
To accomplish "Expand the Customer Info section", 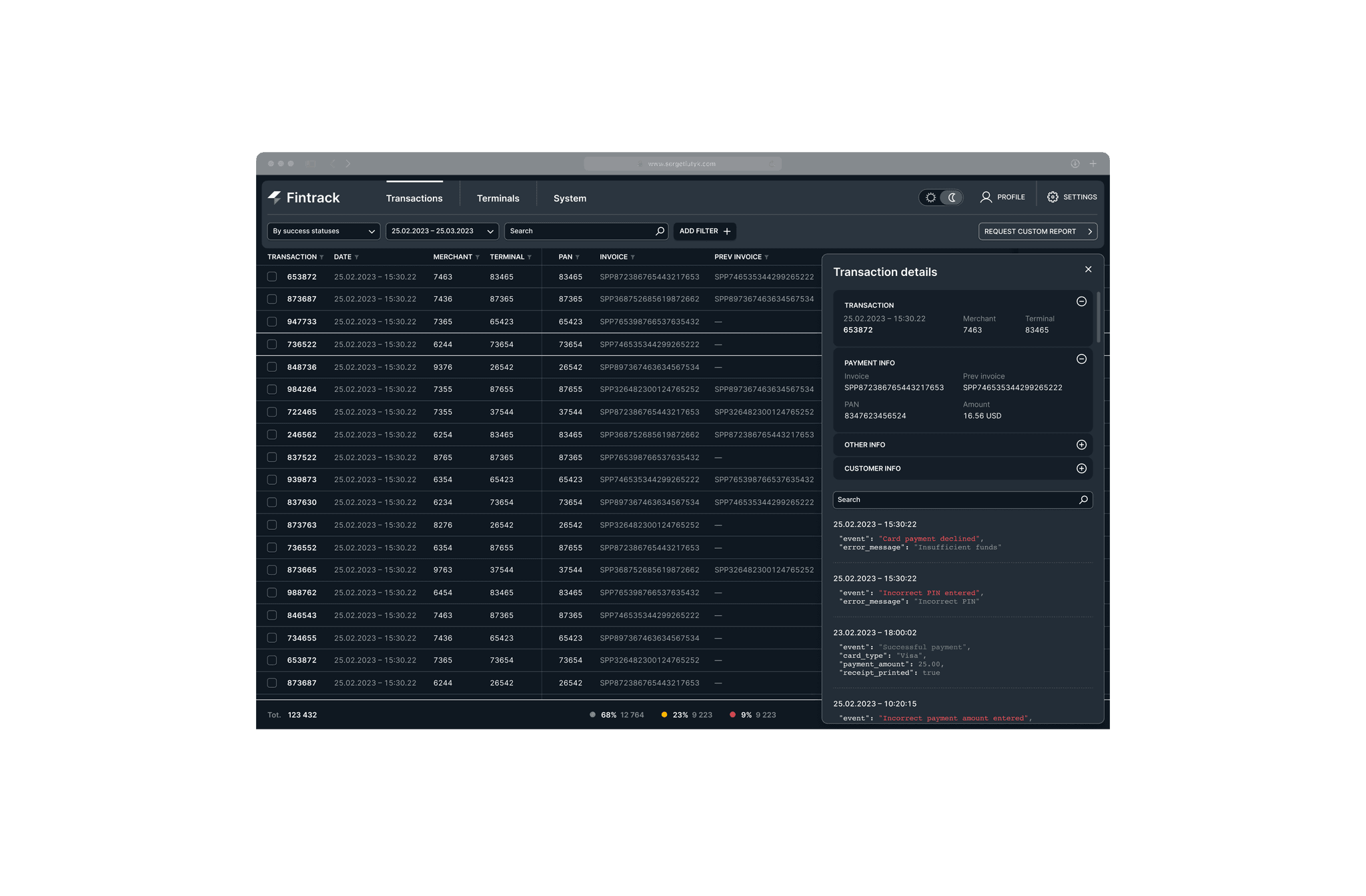I will pyautogui.click(x=1081, y=469).
